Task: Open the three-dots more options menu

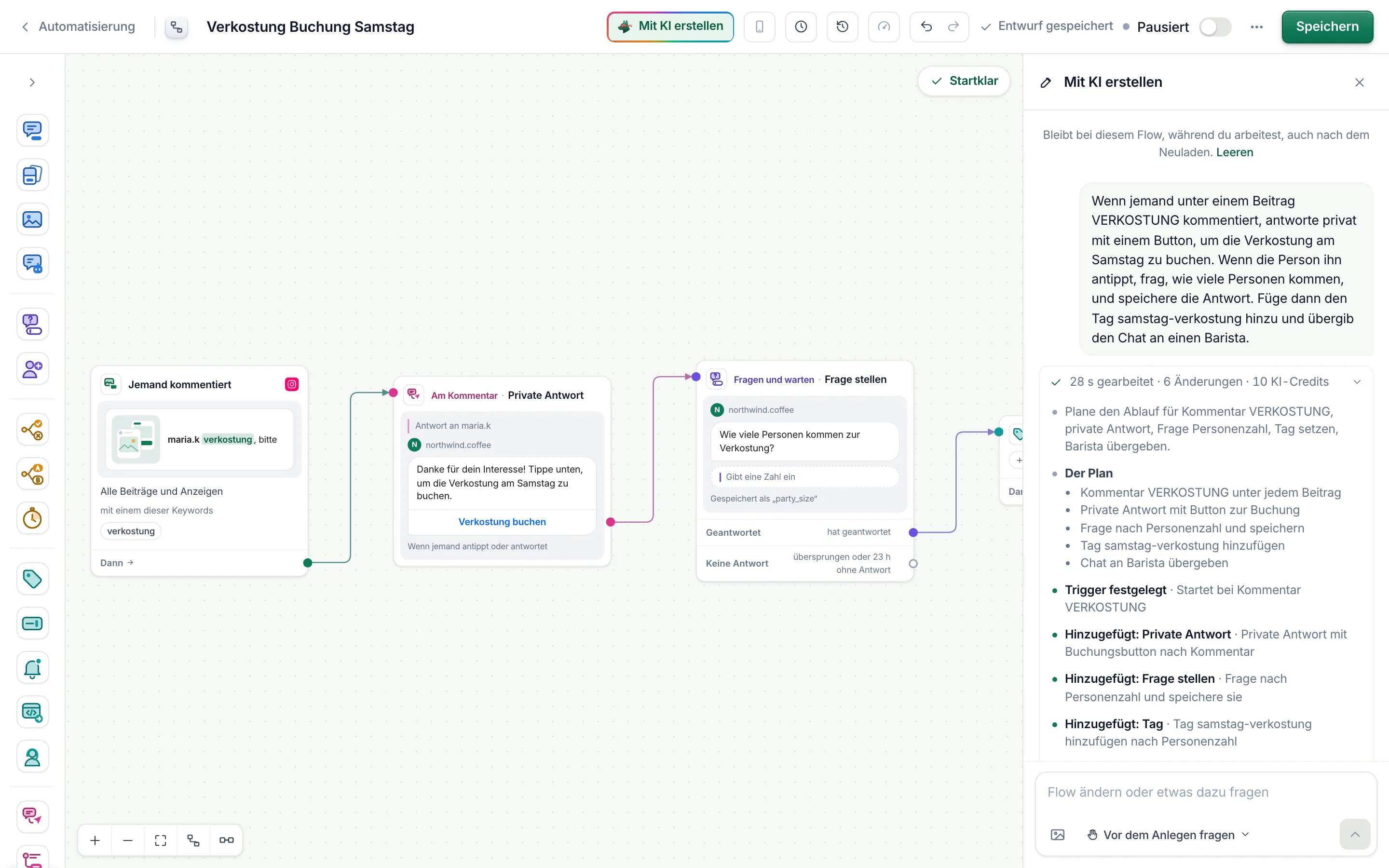Action: point(1256,27)
